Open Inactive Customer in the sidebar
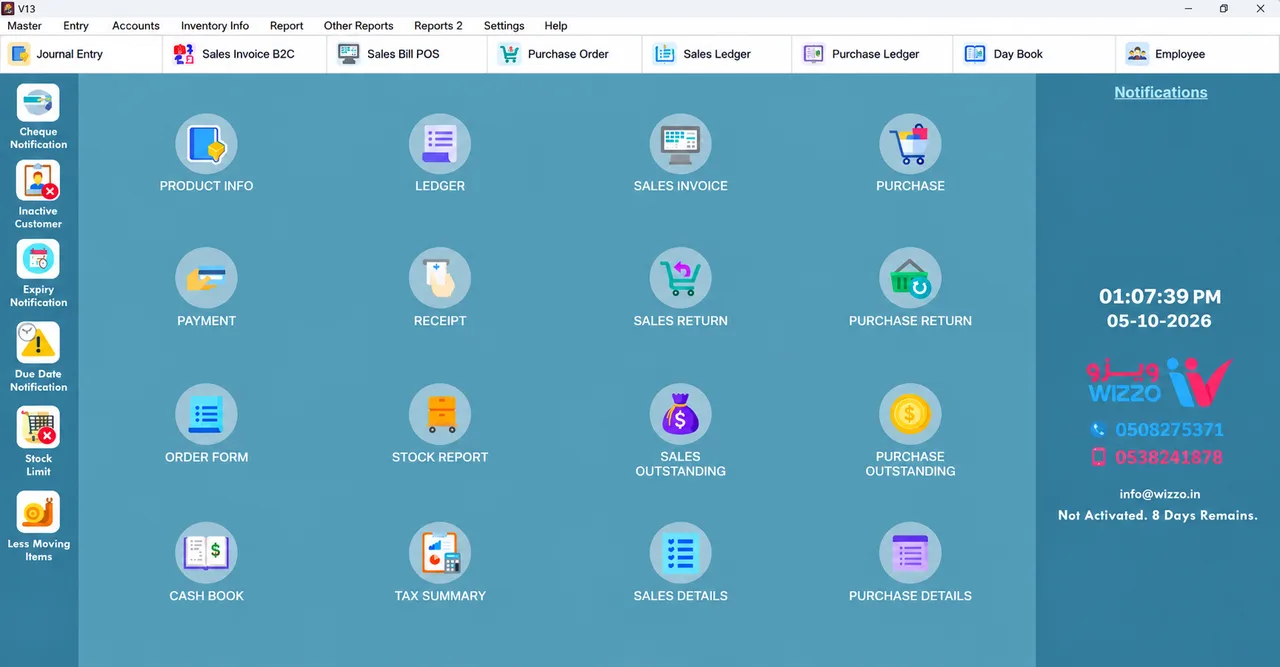 click(38, 195)
